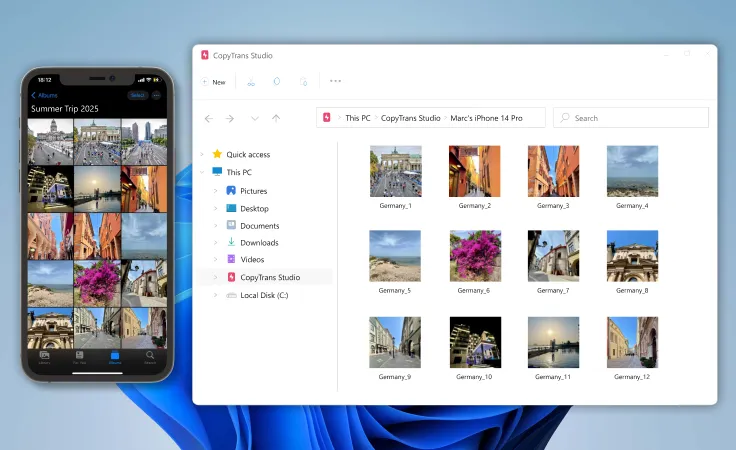
Task: Click the Downloads arrow icon in the sidebar
Action: (231, 242)
